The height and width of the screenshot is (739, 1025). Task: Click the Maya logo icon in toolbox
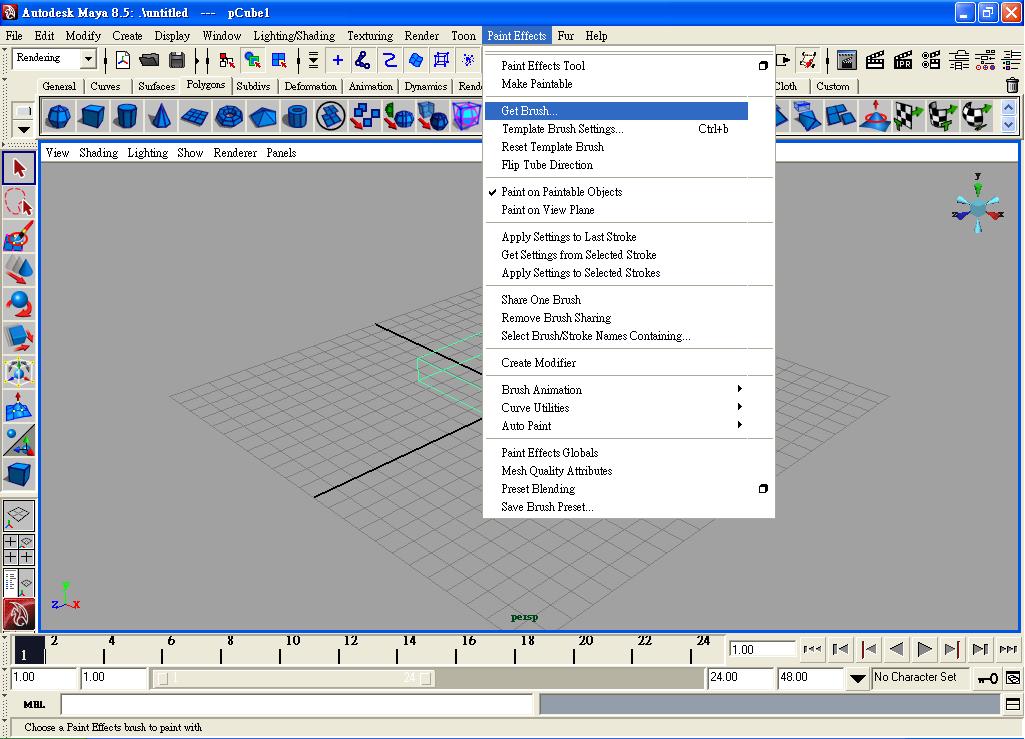tap(19, 615)
